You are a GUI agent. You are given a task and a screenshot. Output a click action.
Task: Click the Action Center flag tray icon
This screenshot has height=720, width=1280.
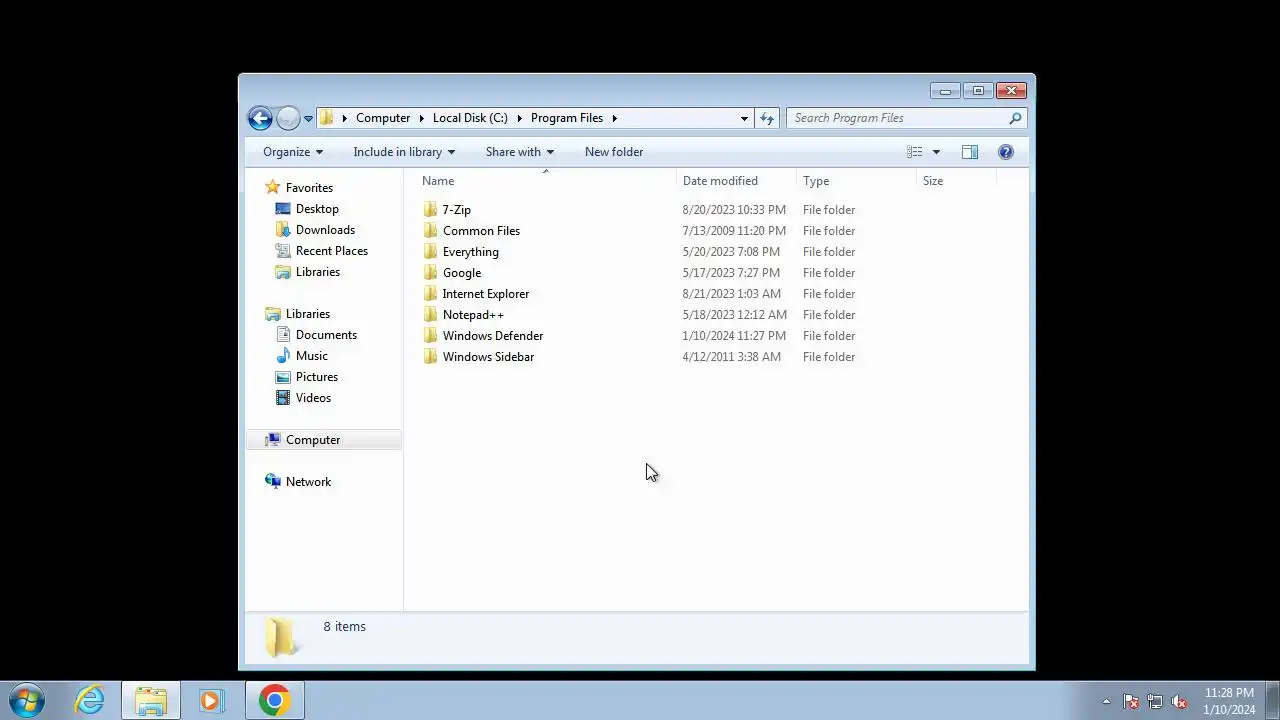coord(1131,702)
